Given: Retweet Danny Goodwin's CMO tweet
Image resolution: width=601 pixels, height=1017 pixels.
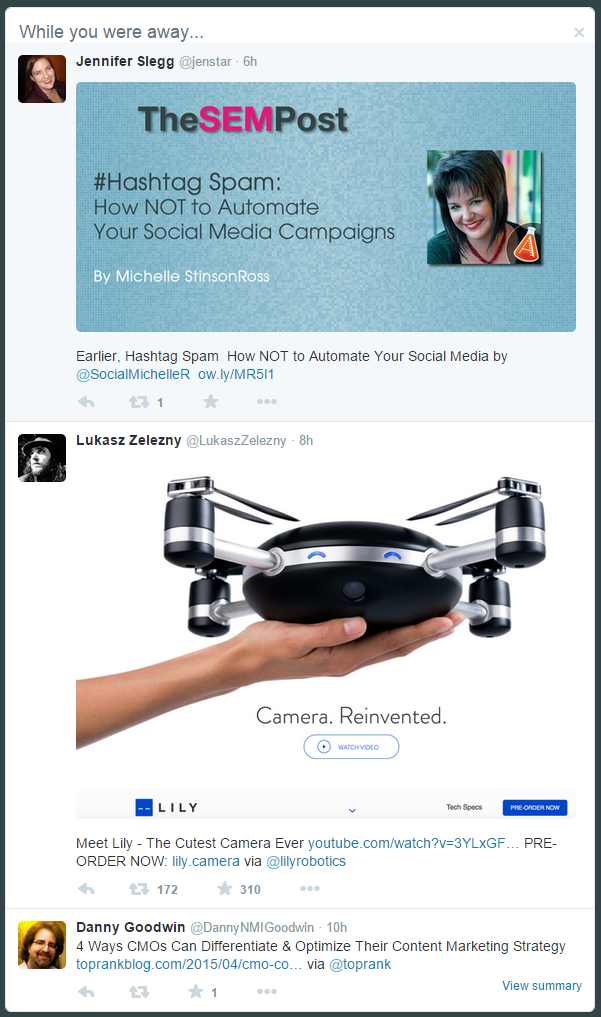Looking at the screenshot, I should click(x=139, y=992).
